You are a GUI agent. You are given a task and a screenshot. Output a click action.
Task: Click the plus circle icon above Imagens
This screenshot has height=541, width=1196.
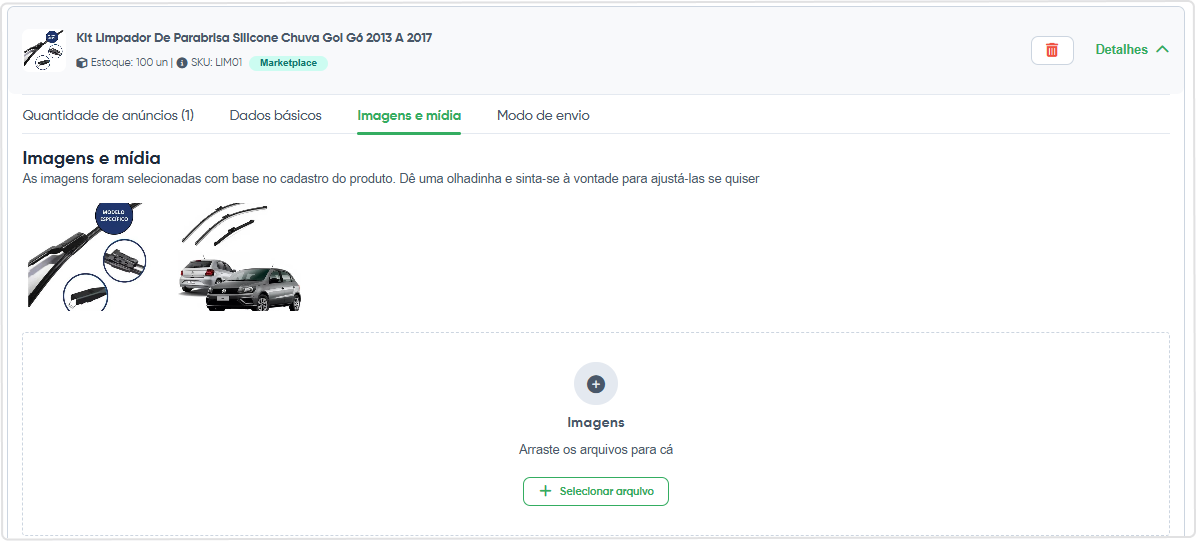[x=596, y=384]
